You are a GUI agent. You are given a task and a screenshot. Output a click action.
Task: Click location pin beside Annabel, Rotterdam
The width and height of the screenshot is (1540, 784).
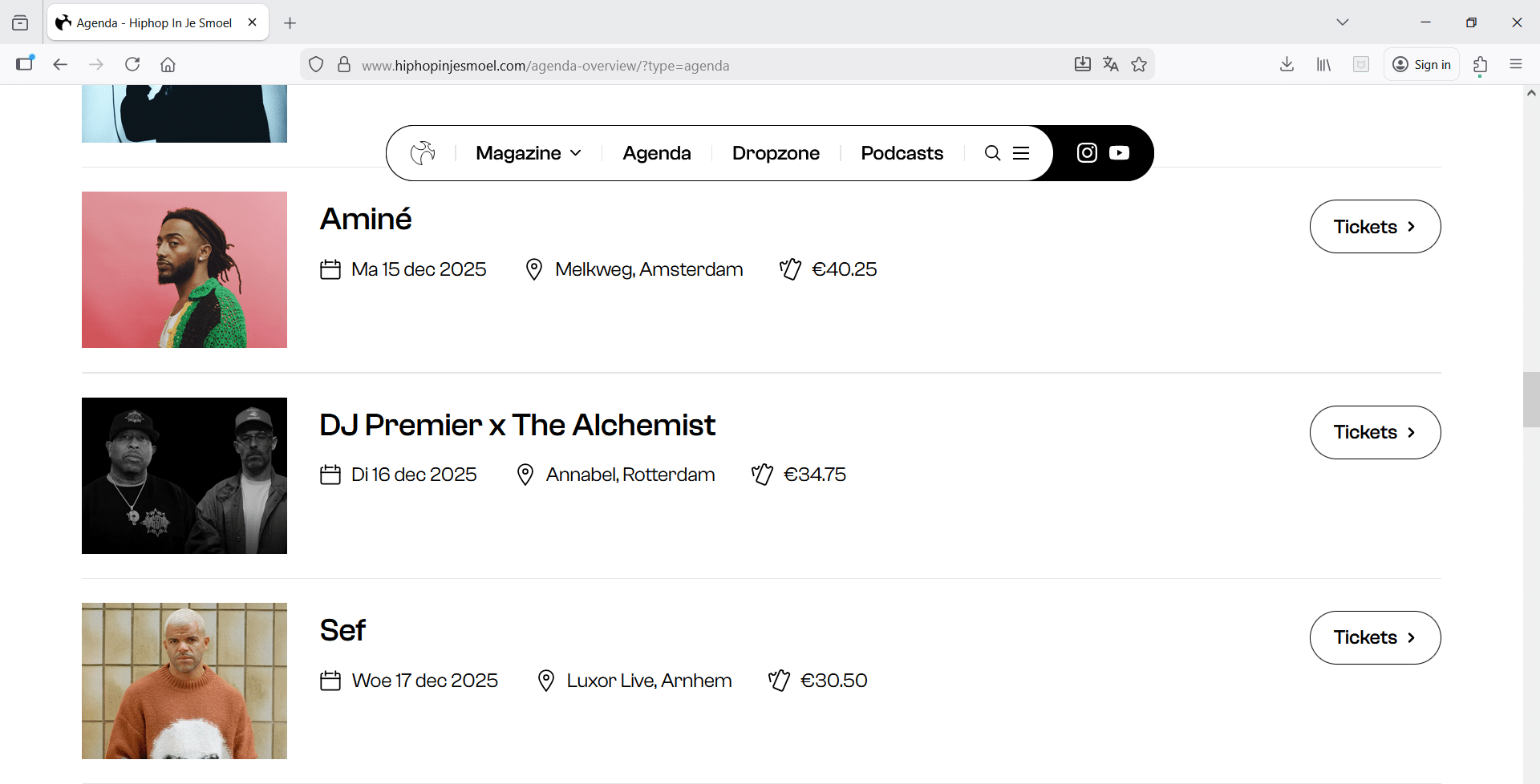point(525,475)
